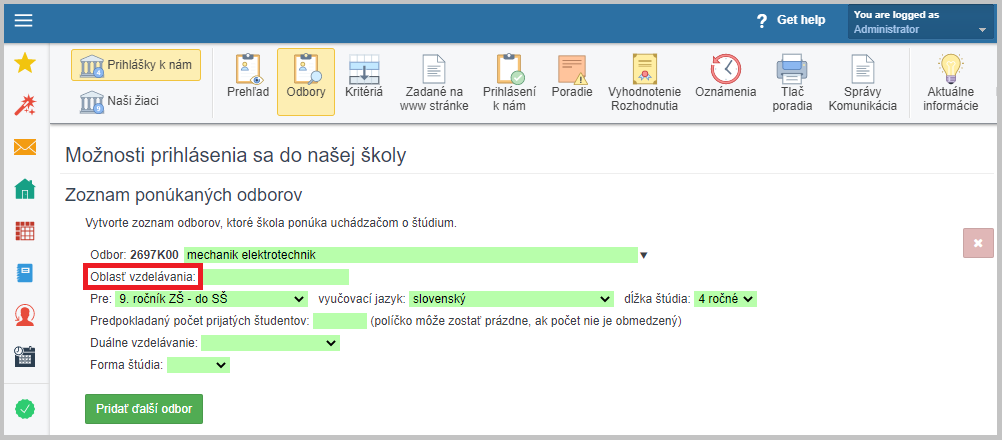Go to the green house home icon
The height and width of the screenshot is (440, 1002).
coord(25,189)
